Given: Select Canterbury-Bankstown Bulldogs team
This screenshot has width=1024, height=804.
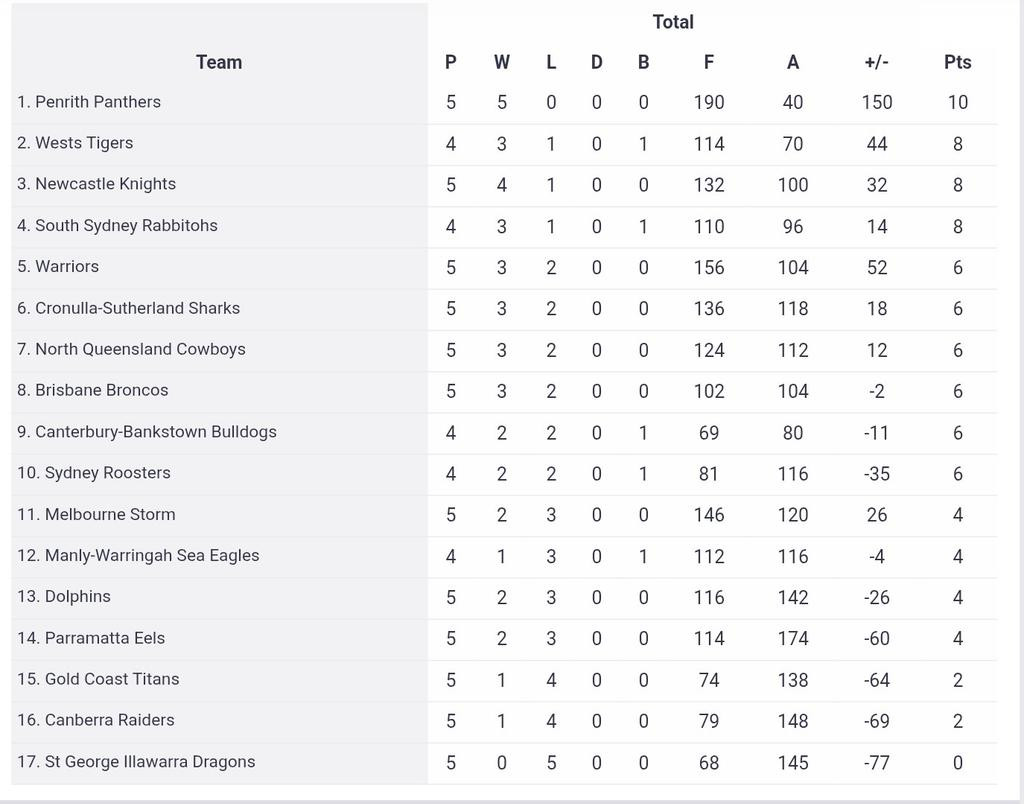Looking at the screenshot, I should pyautogui.click(x=147, y=432).
